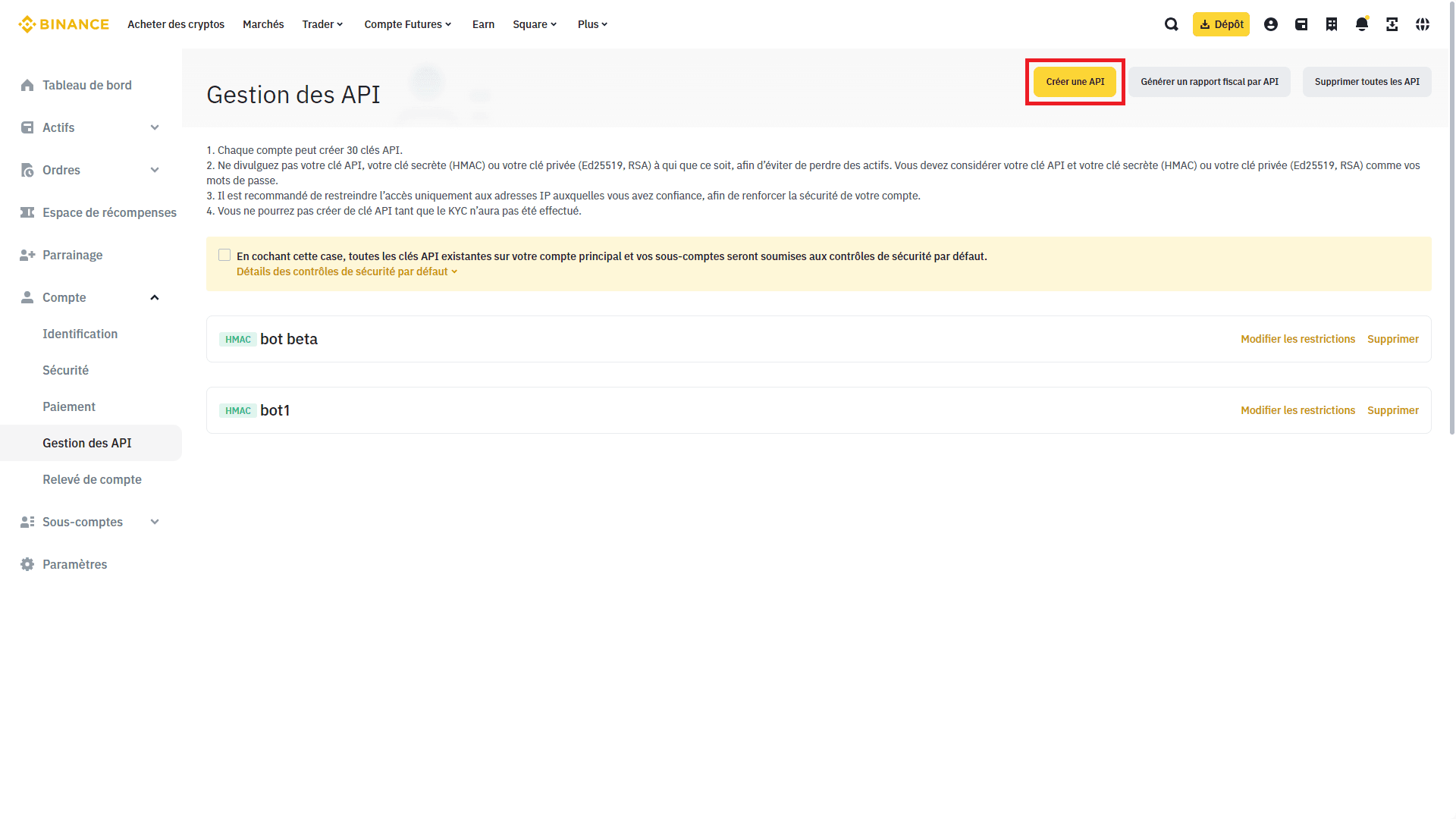Click the yellow Dépôt button

coord(1221,24)
